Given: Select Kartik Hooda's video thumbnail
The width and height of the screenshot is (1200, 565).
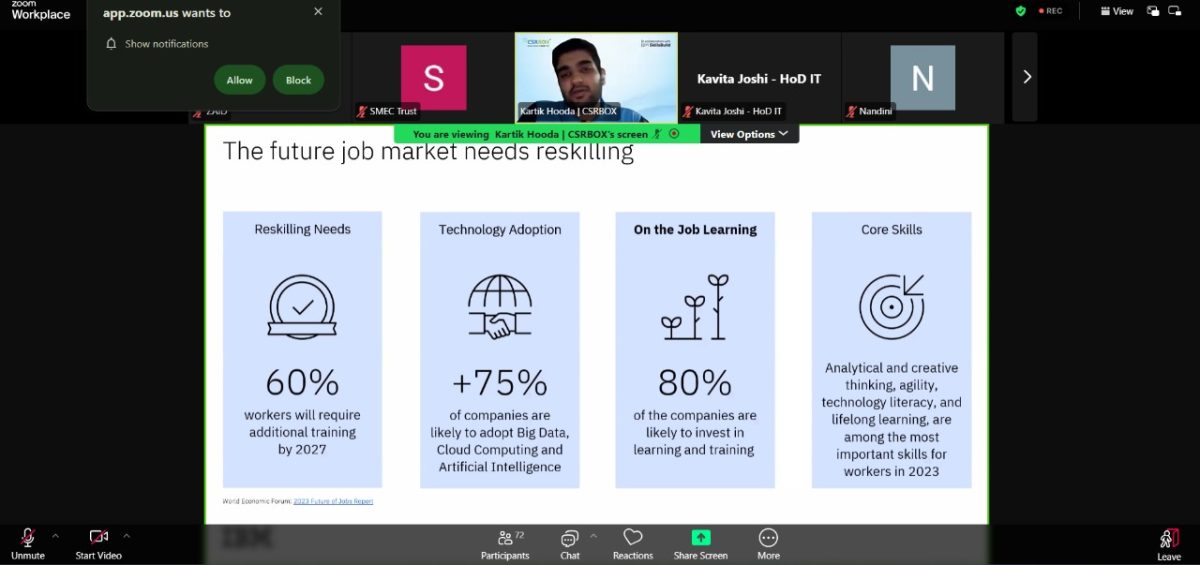Looking at the screenshot, I should click(x=595, y=77).
